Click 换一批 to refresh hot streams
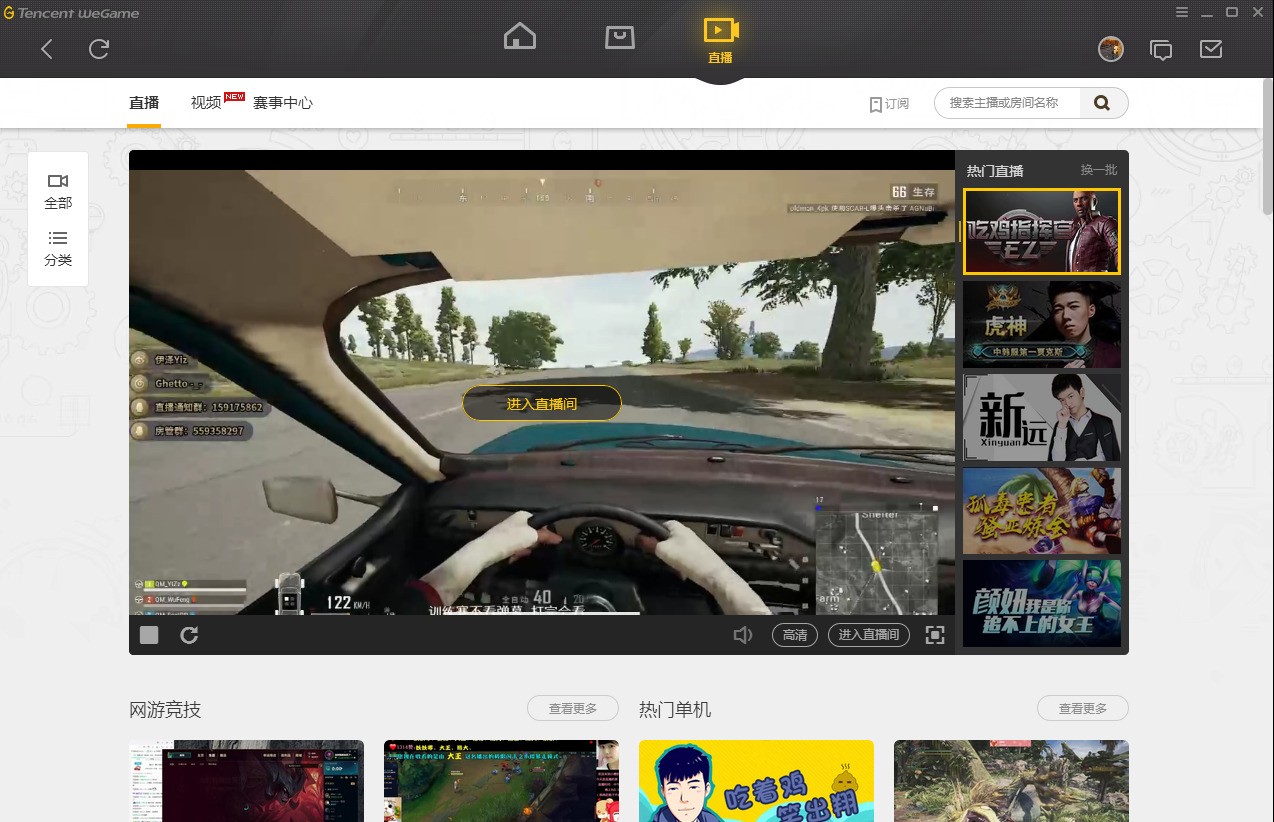Screen dimensions: 1274x822 point(1099,170)
